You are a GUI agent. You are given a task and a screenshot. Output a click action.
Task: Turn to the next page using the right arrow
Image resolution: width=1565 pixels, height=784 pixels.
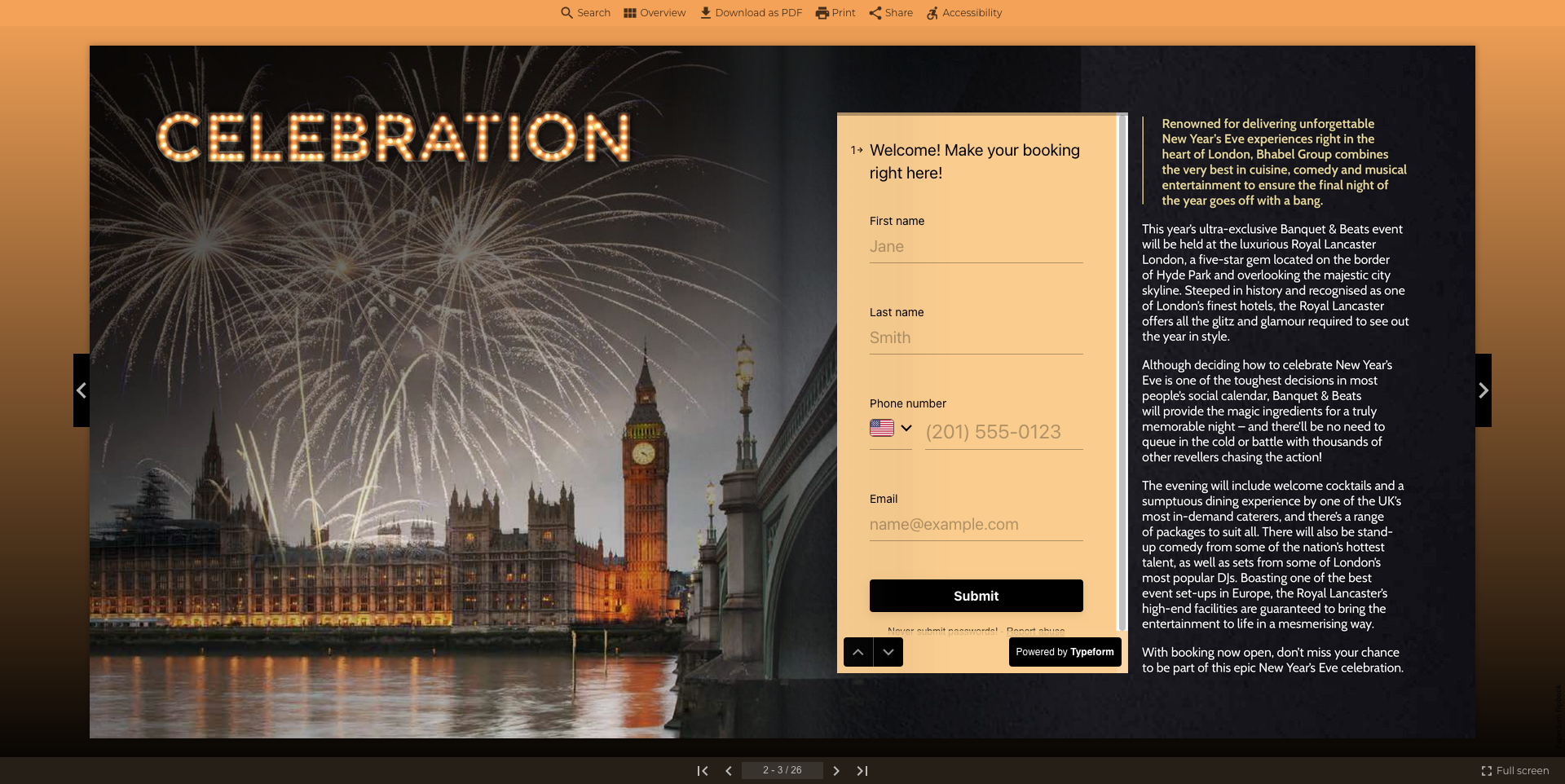[1482, 390]
